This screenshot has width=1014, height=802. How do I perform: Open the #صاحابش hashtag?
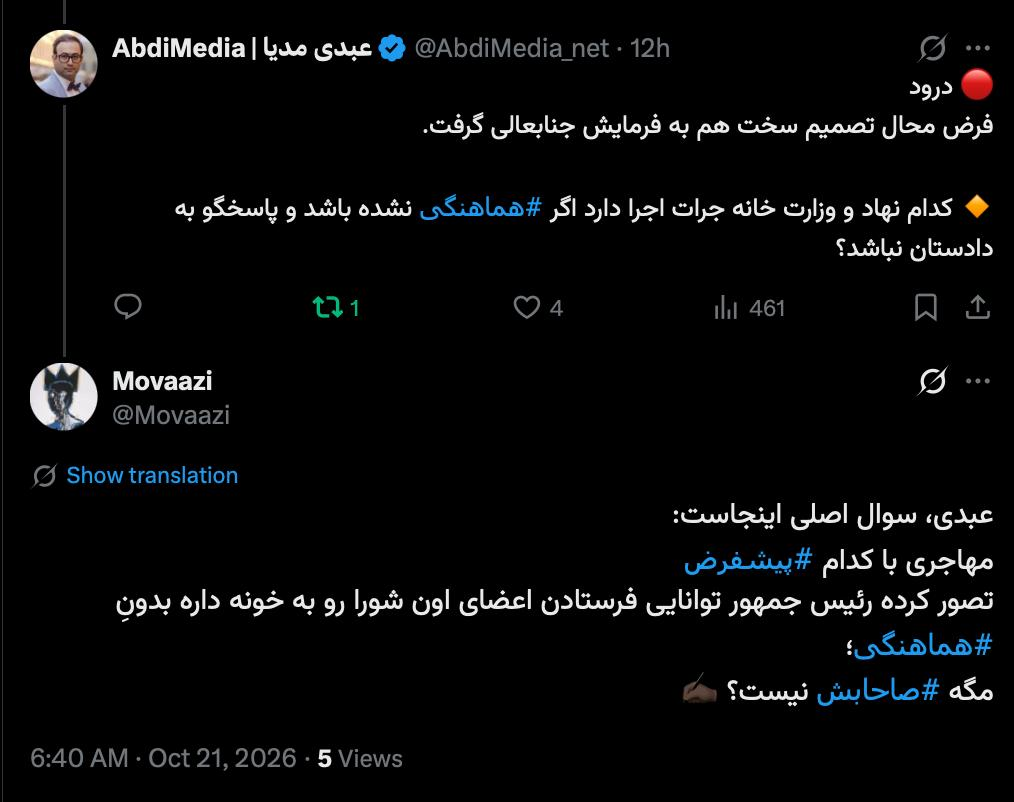(x=878, y=691)
